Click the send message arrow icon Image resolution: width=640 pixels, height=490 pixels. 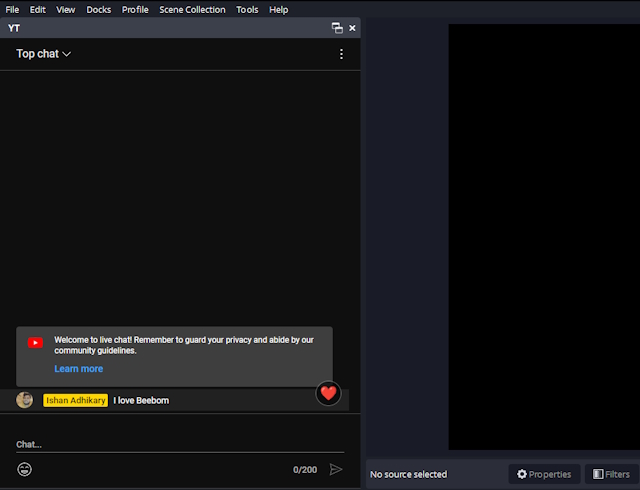pos(336,469)
